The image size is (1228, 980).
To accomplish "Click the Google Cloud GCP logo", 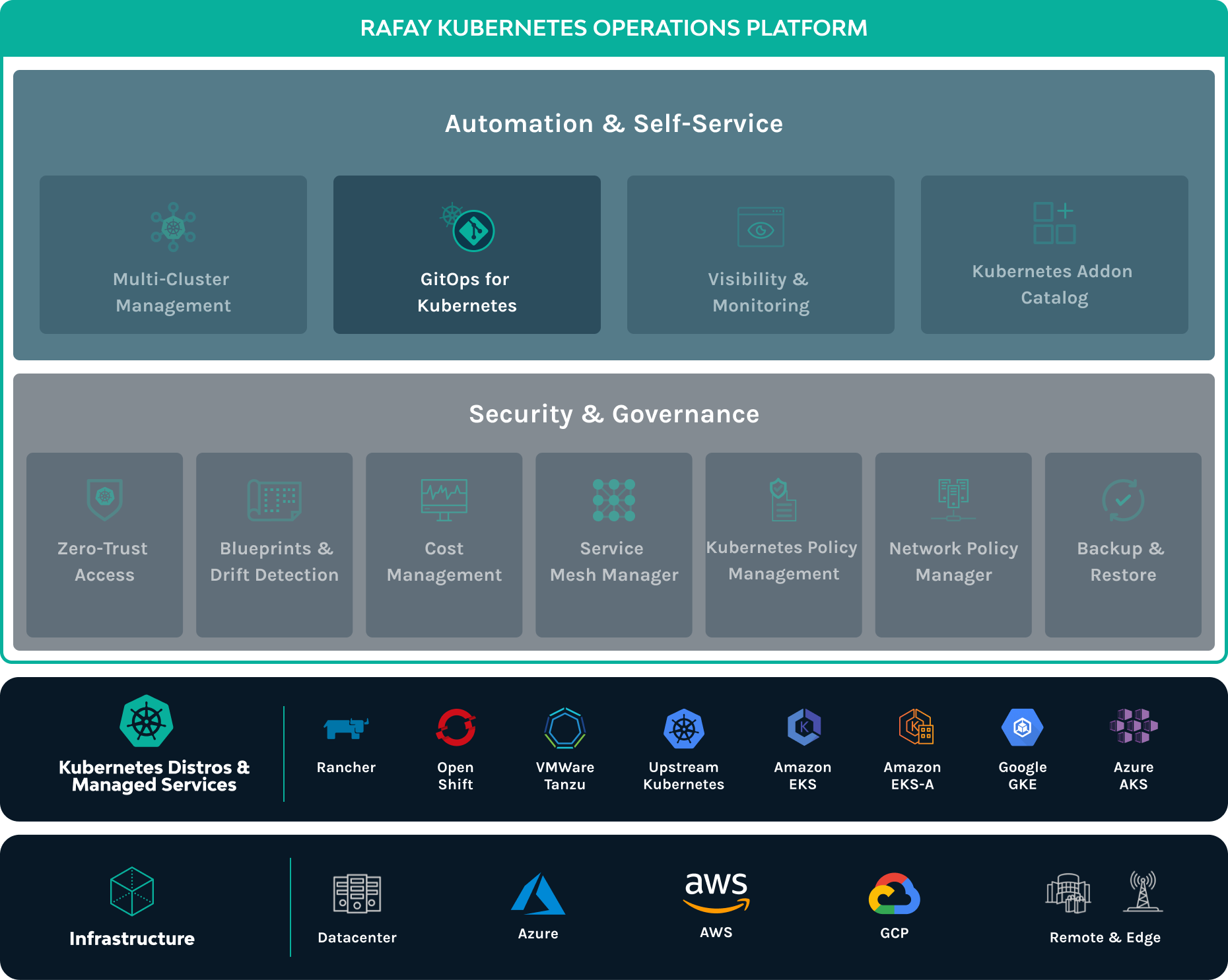I will tap(895, 894).
